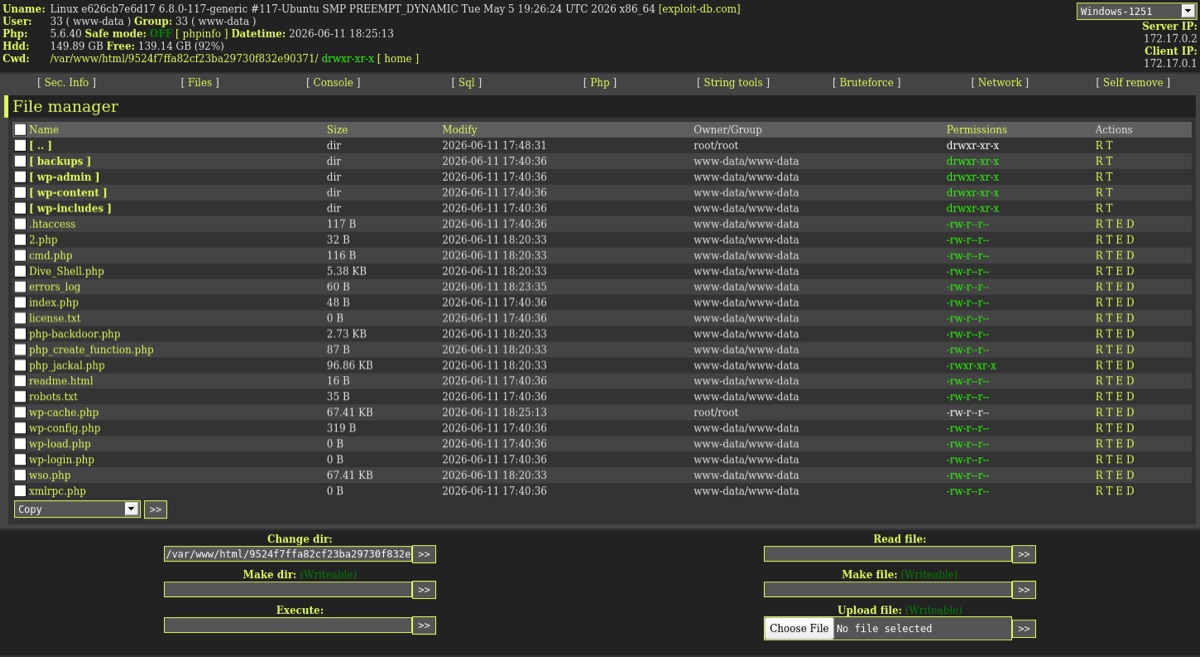Image resolution: width=1200 pixels, height=657 pixels.
Task: Select the wp-config.php checkbox
Action: click(20, 428)
